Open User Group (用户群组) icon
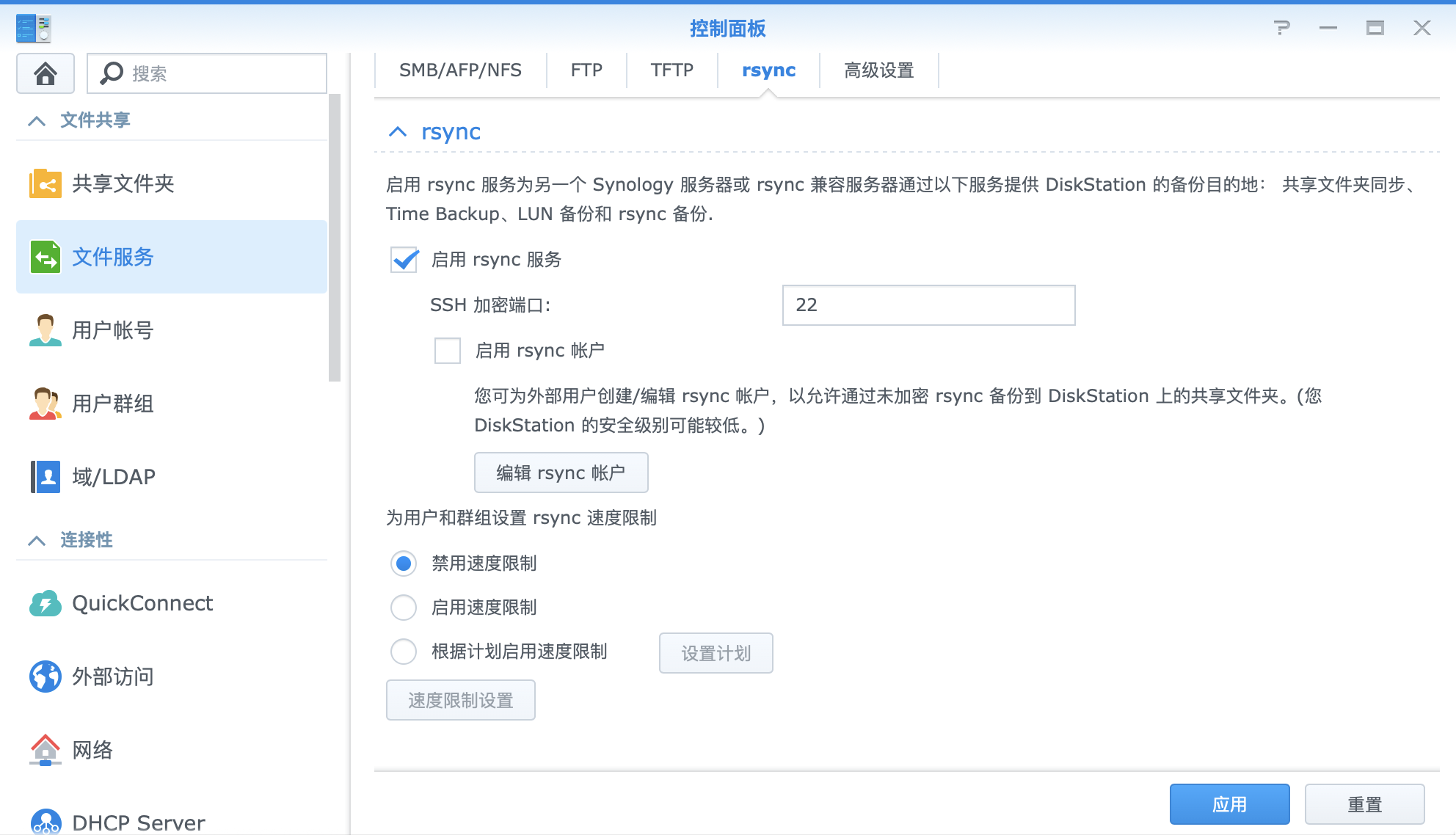Screen dimensions: 1456x835 point(45,404)
